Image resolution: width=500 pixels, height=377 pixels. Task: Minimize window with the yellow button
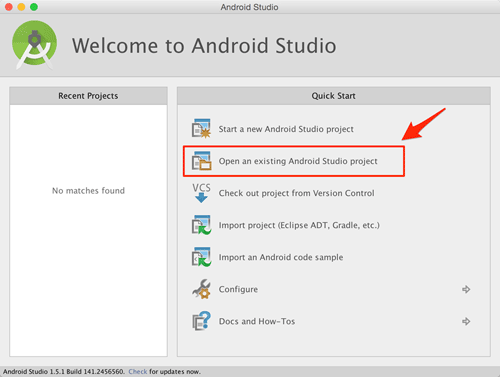pyautogui.click(x=21, y=7)
